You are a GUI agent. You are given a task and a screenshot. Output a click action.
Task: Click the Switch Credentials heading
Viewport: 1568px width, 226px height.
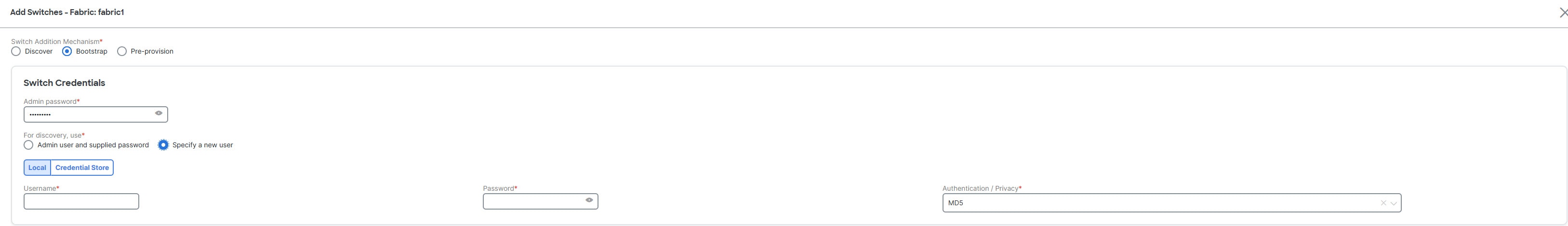click(x=64, y=83)
